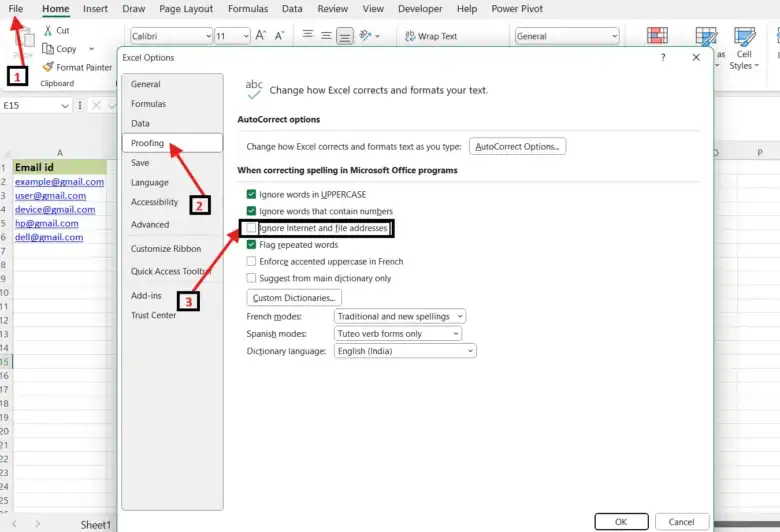Toggle Wrap Text in ribbon
The height and width of the screenshot is (532, 780).
pos(431,36)
